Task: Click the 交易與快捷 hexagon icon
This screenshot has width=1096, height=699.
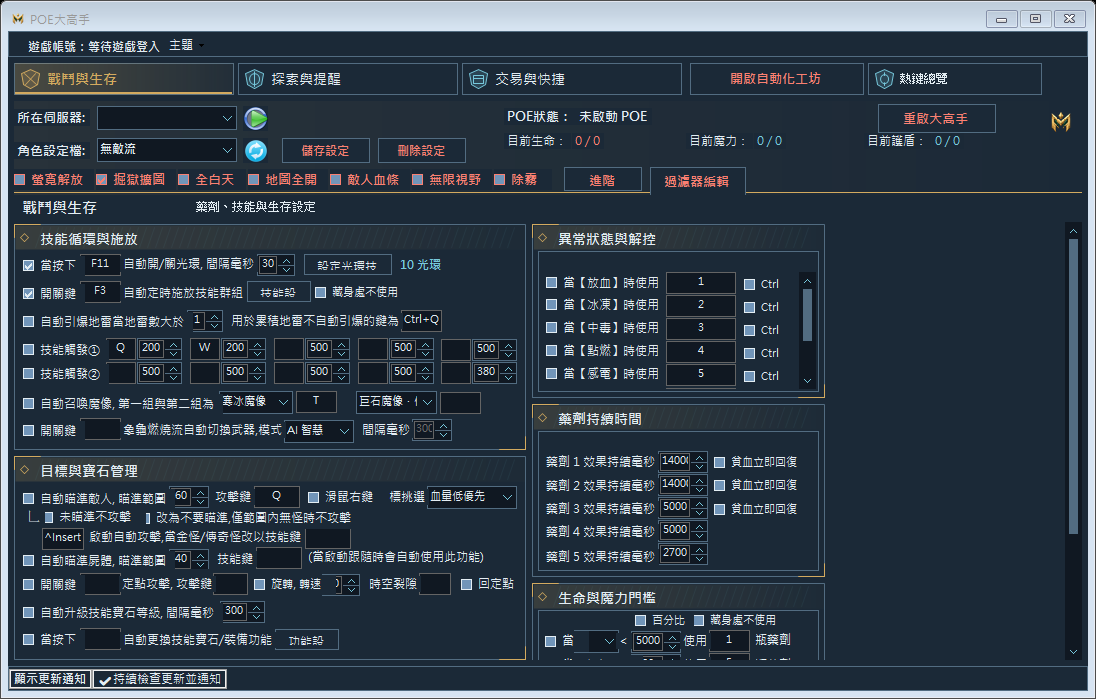Action: click(478, 79)
